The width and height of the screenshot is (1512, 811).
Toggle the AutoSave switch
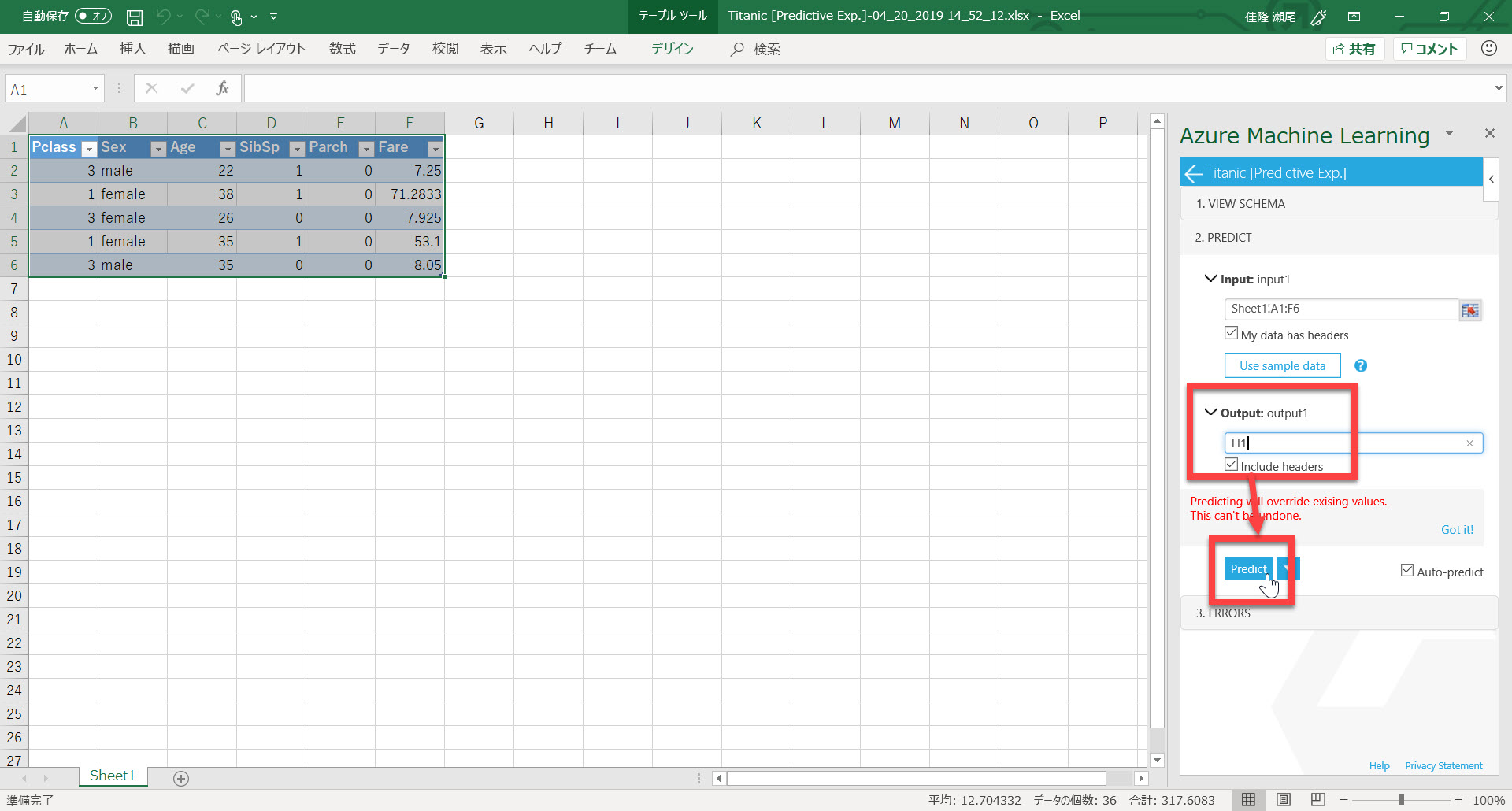[93, 16]
